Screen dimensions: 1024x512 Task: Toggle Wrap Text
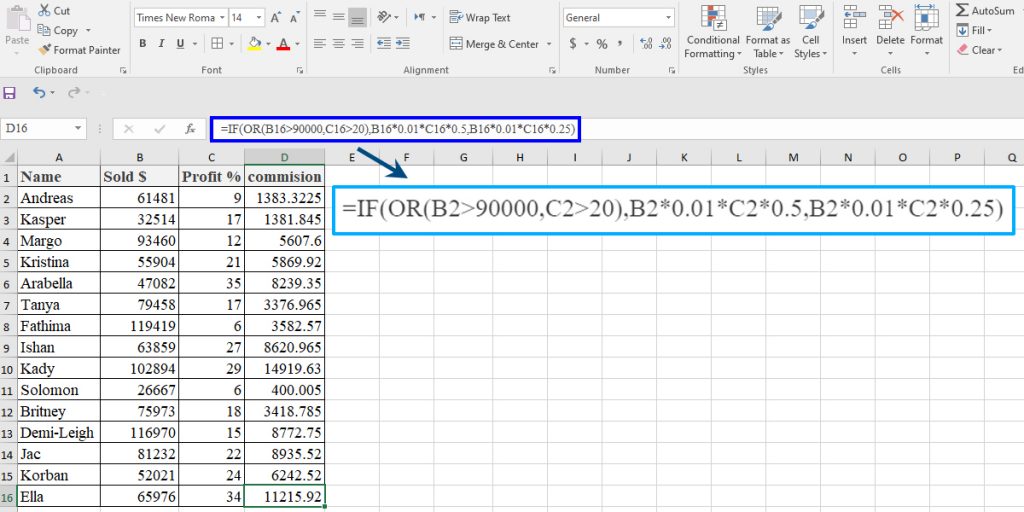(480, 18)
